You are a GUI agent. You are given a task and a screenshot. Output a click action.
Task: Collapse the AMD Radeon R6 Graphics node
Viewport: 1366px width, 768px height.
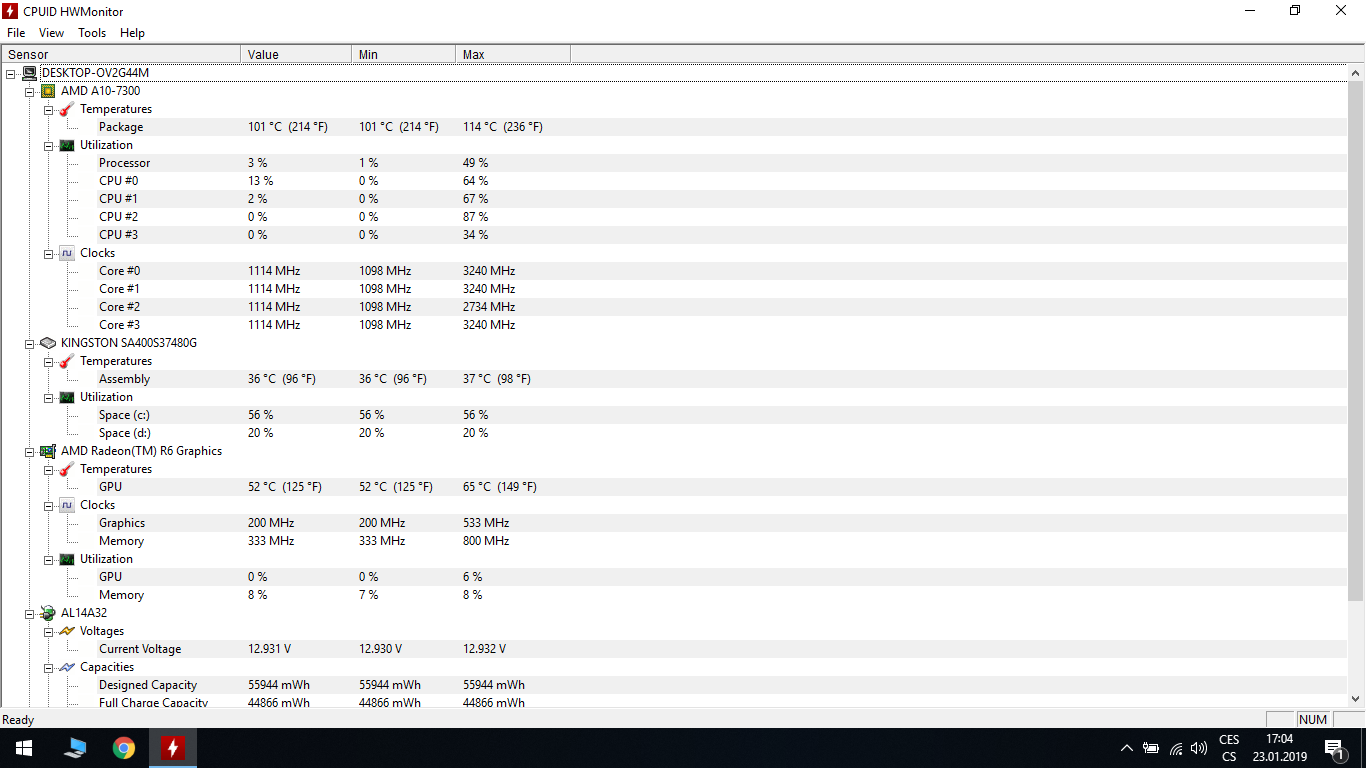click(30, 451)
